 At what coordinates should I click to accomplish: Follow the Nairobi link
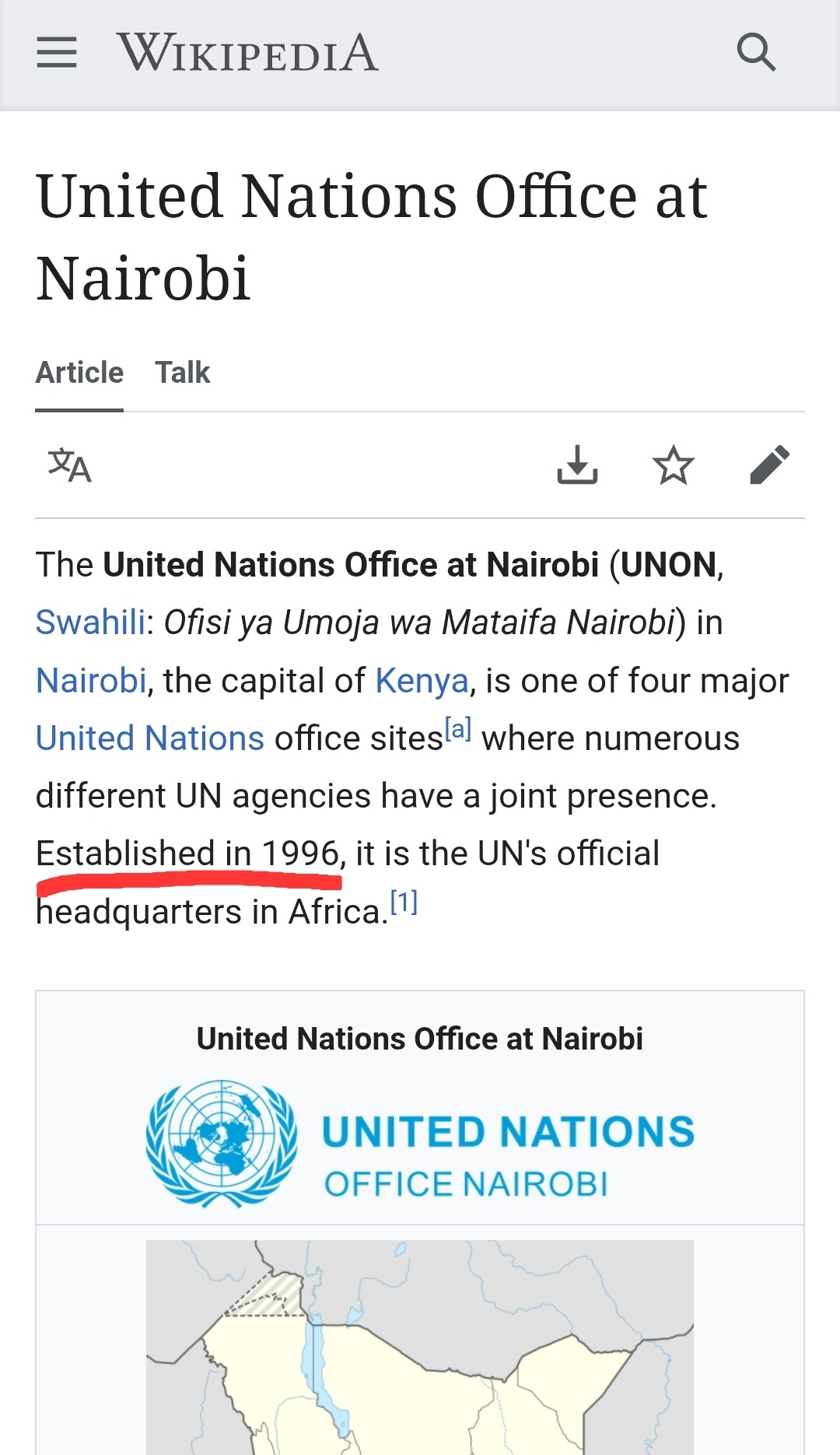pos(91,681)
